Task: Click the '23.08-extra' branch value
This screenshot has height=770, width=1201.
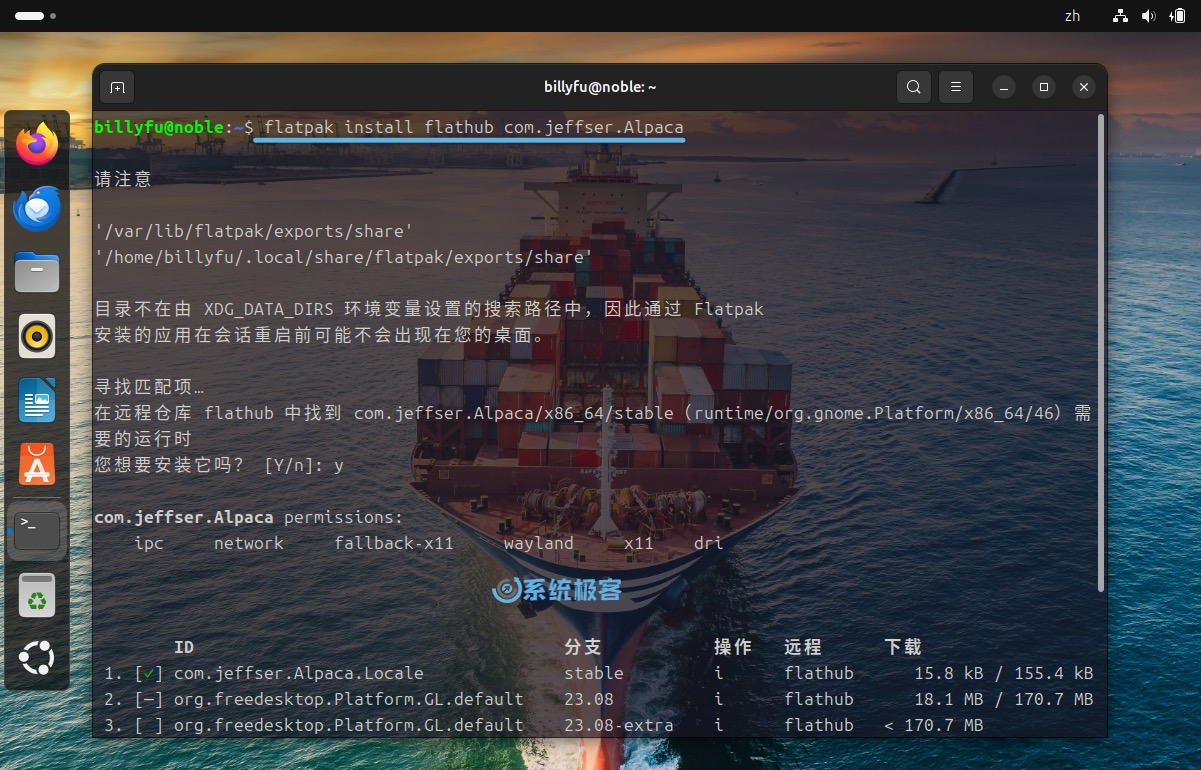Action: pyautogui.click(x=619, y=725)
